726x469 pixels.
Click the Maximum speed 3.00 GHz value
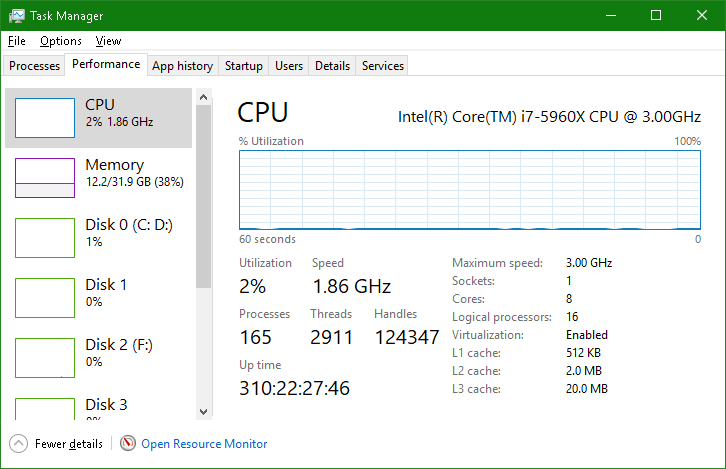[x=589, y=263]
